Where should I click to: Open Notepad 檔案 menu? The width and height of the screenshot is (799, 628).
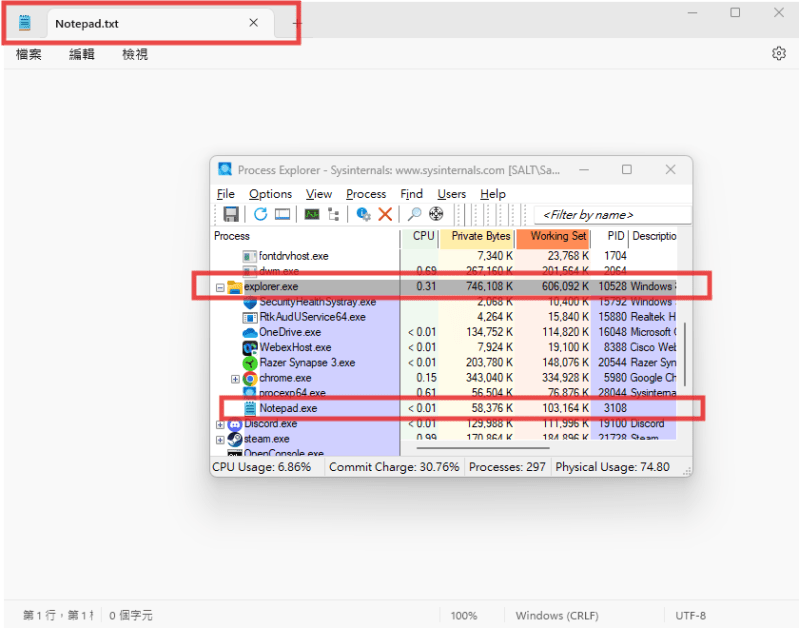click(x=29, y=54)
